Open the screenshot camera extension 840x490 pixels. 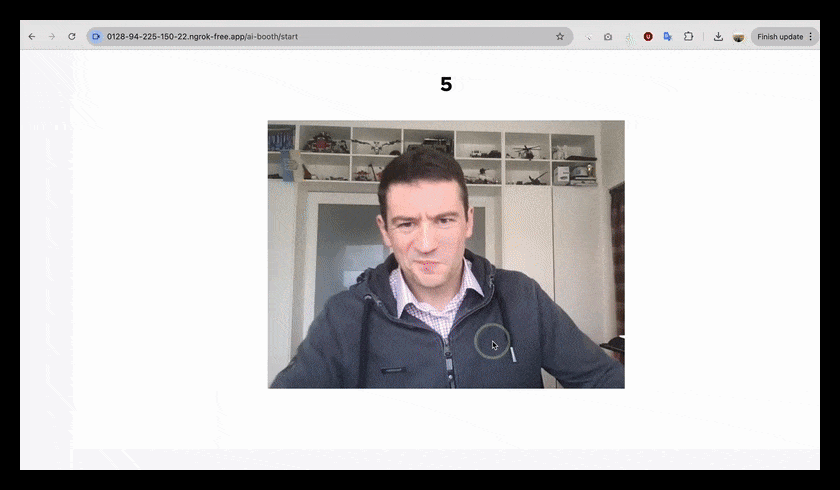coord(608,36)
